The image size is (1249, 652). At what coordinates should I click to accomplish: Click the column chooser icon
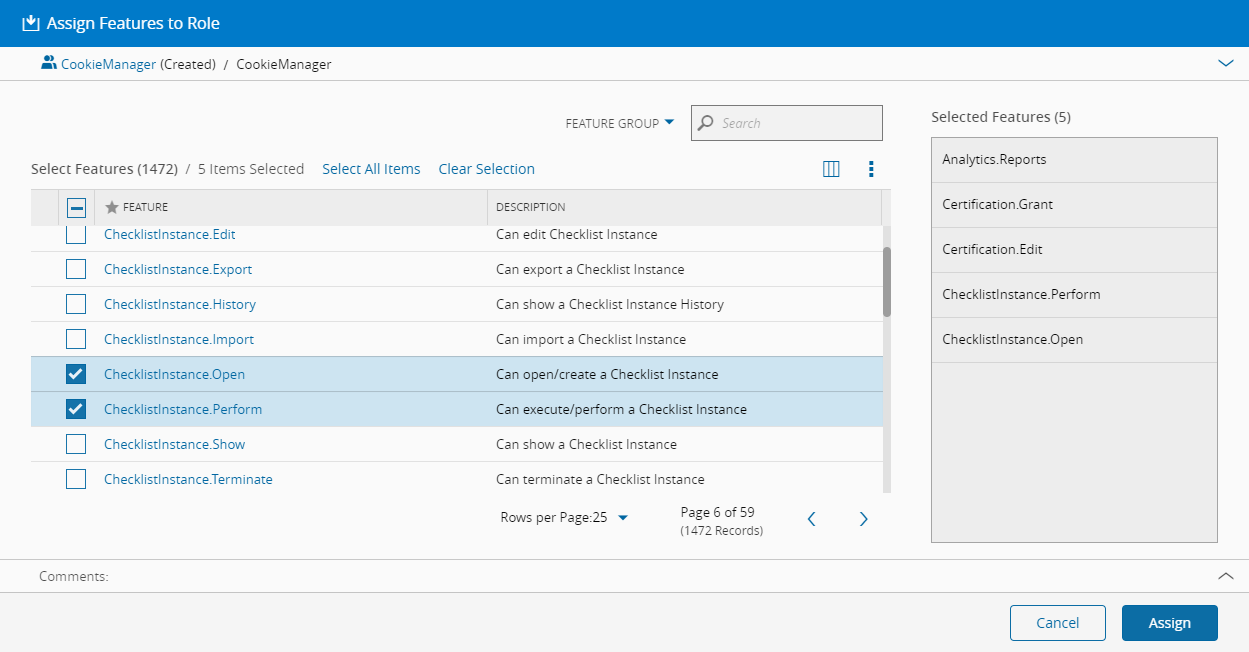click(830, 169)
